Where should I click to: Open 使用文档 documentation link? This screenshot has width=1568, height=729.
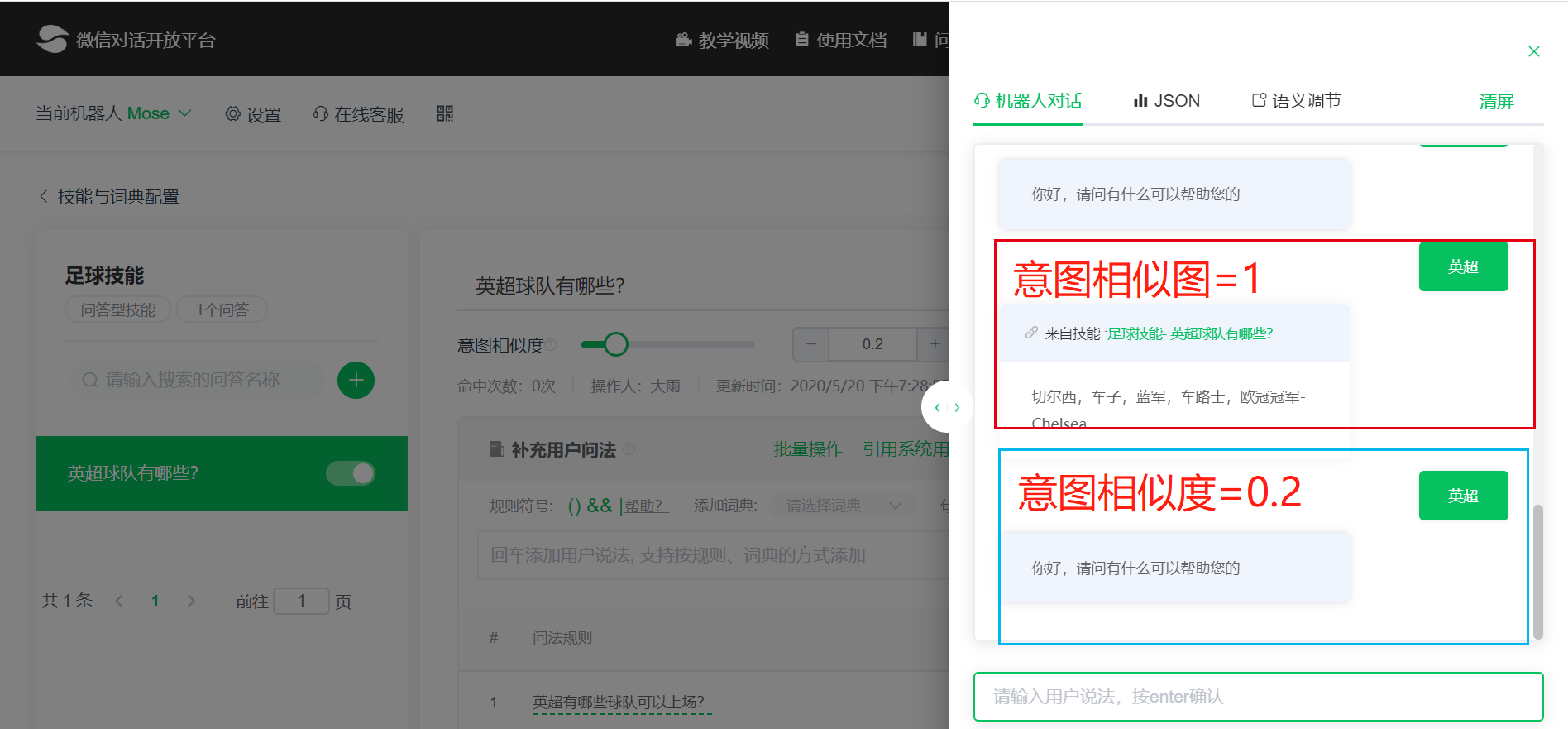[x=841, y=40]
